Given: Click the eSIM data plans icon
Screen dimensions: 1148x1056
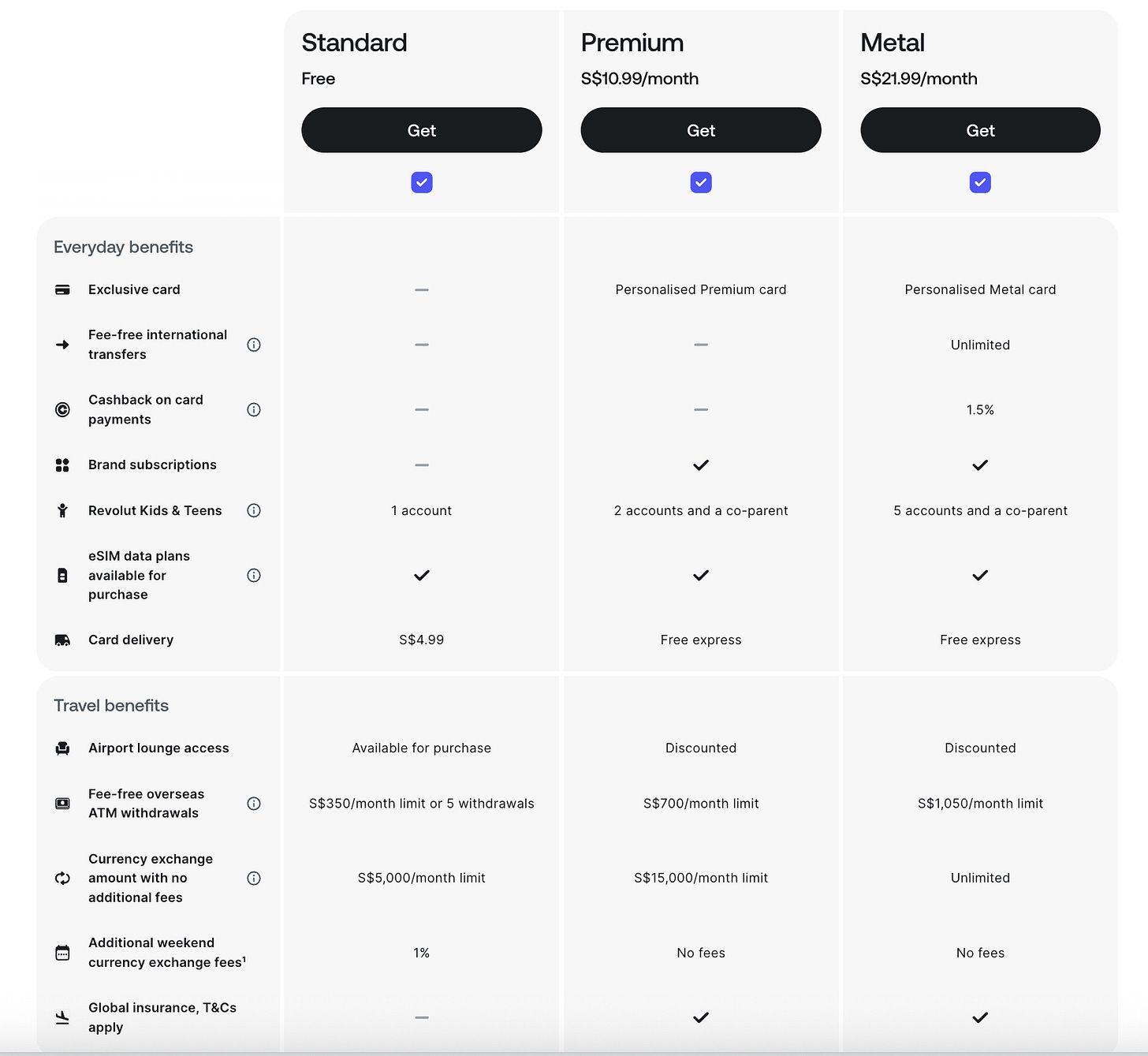Looking at the screenshot, I should pyautogui.click(x=62, y=575).
